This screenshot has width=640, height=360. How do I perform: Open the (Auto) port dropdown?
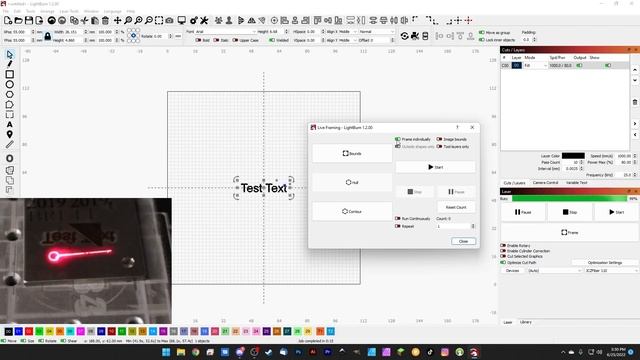554,271
